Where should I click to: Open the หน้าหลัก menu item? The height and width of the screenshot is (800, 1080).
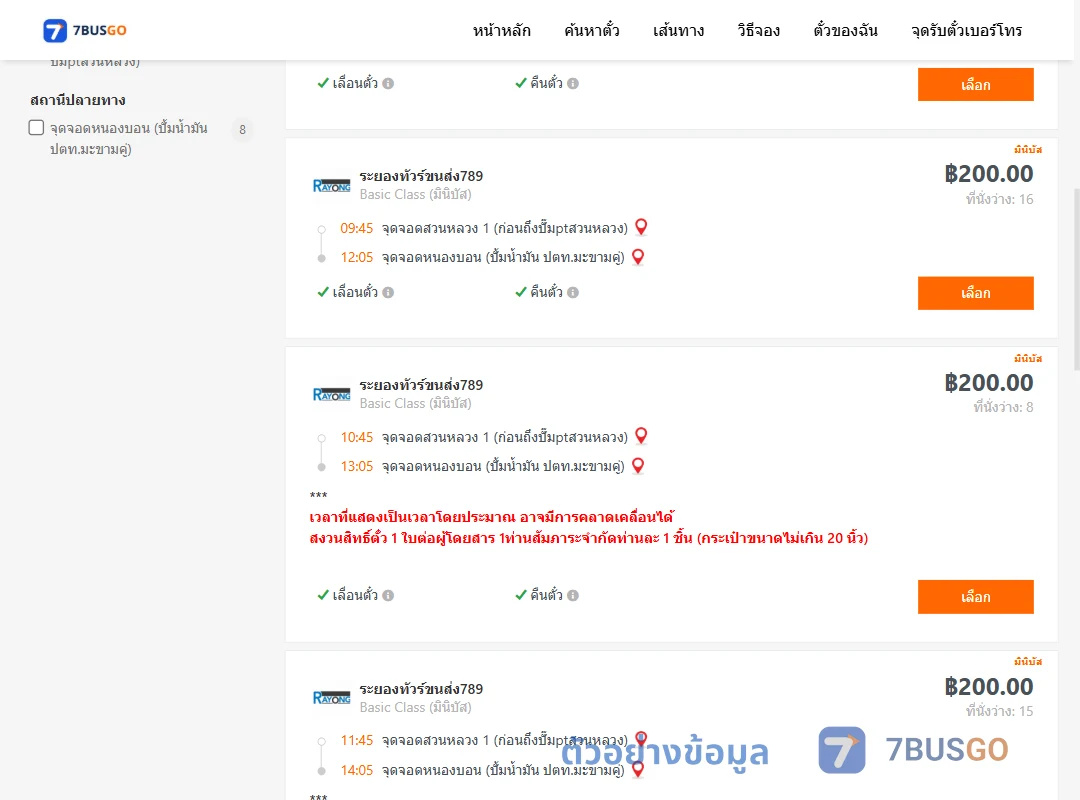501,30
